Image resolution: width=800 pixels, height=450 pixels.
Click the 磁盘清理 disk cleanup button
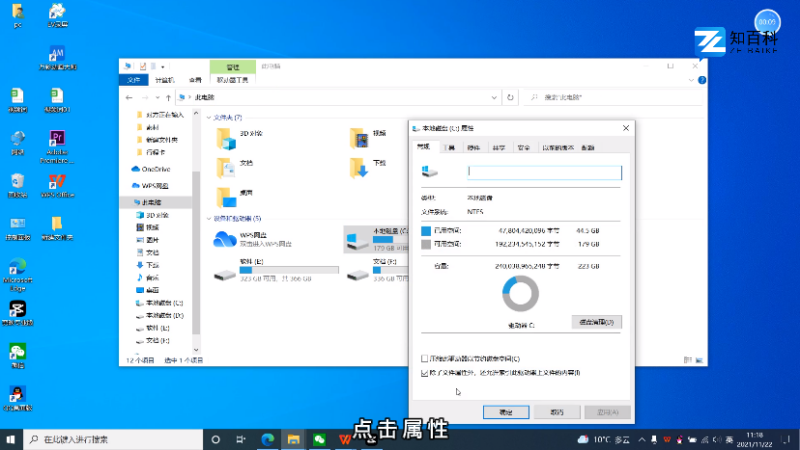coord(596,321)
